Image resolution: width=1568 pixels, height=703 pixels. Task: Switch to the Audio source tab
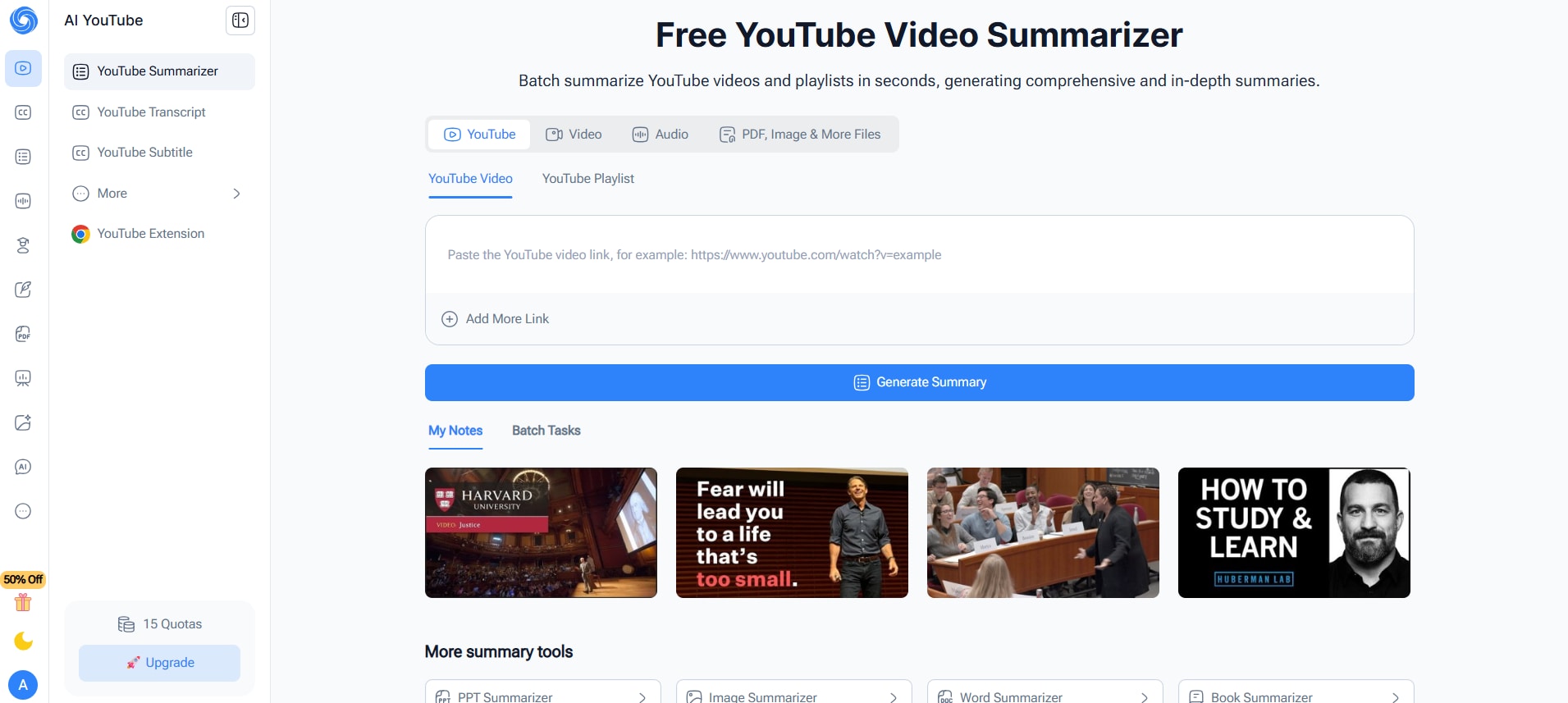[x=661, y=135]
